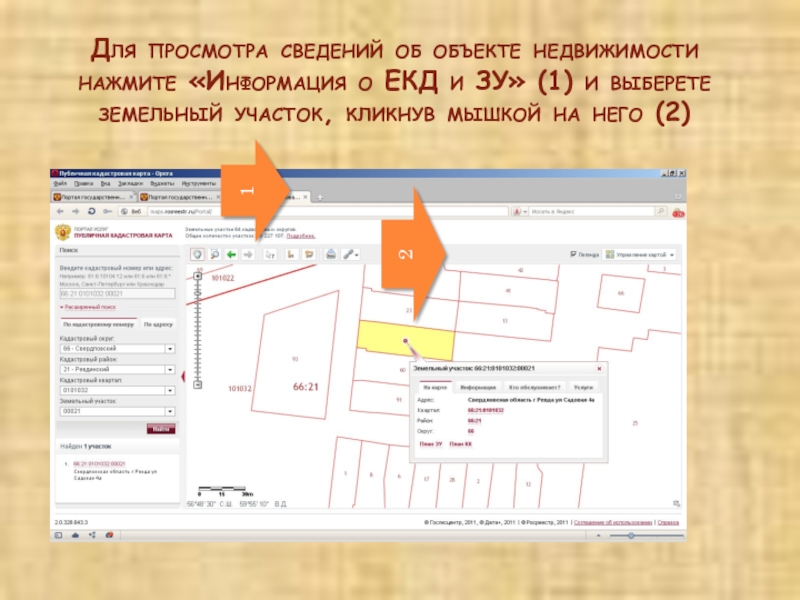Open Кто обслуживает? tab in popup
Image resolution: width=800 pixels, height=600 pixels.
point(534,387)
